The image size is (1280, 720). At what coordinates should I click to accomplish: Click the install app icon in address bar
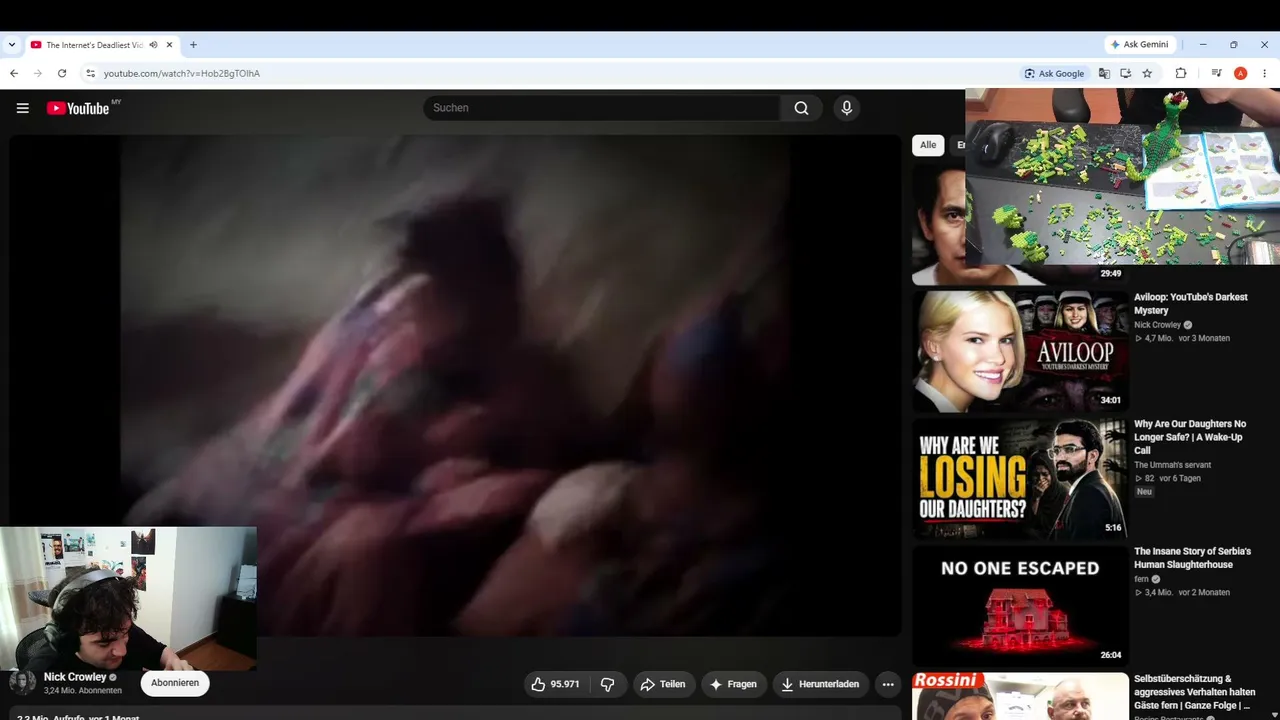[1125, 73]
